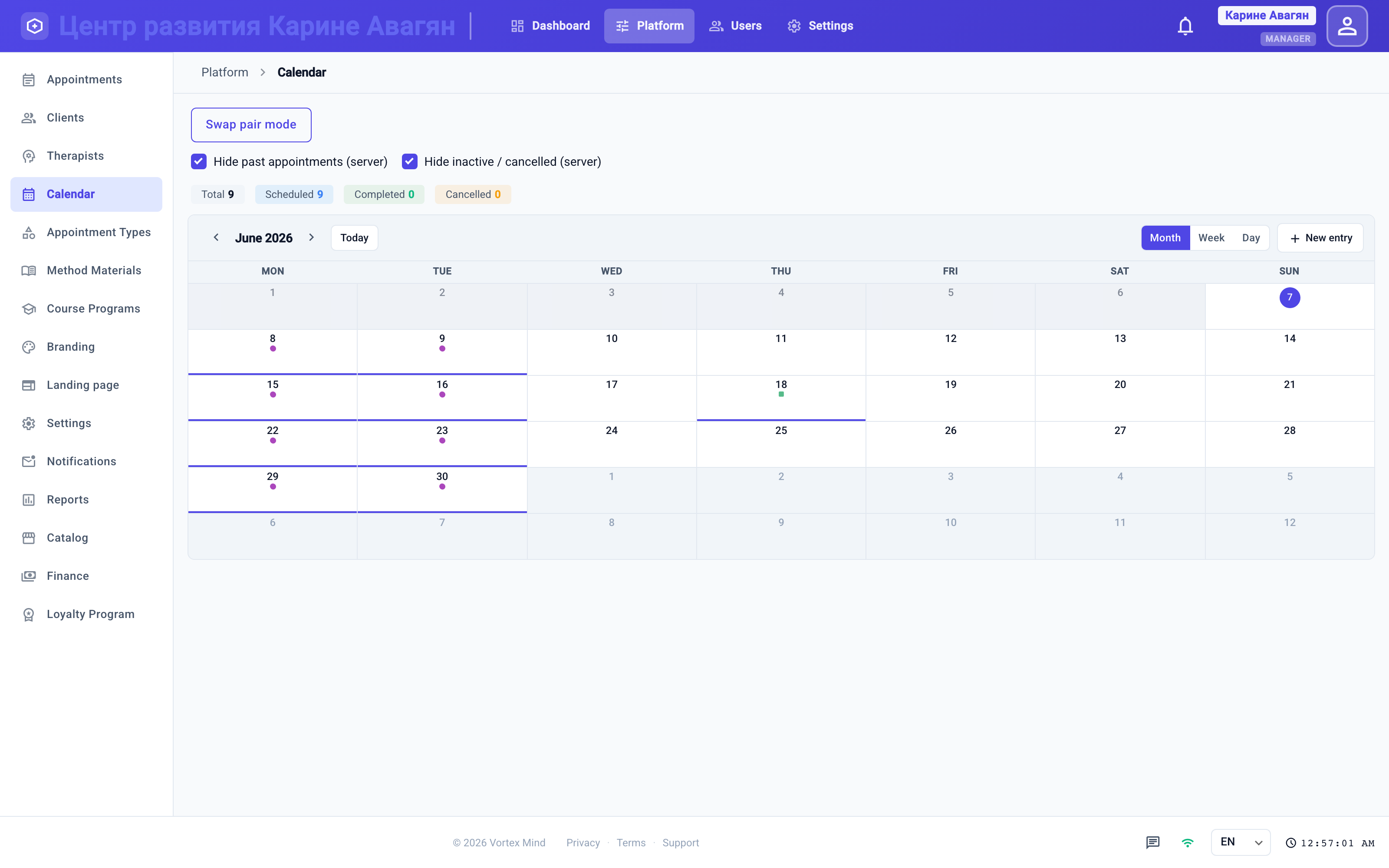The height and width of the screenshot is (868, 1389).
Task: Click the purple event dot on June 30
Action: (x=442, y=486)
